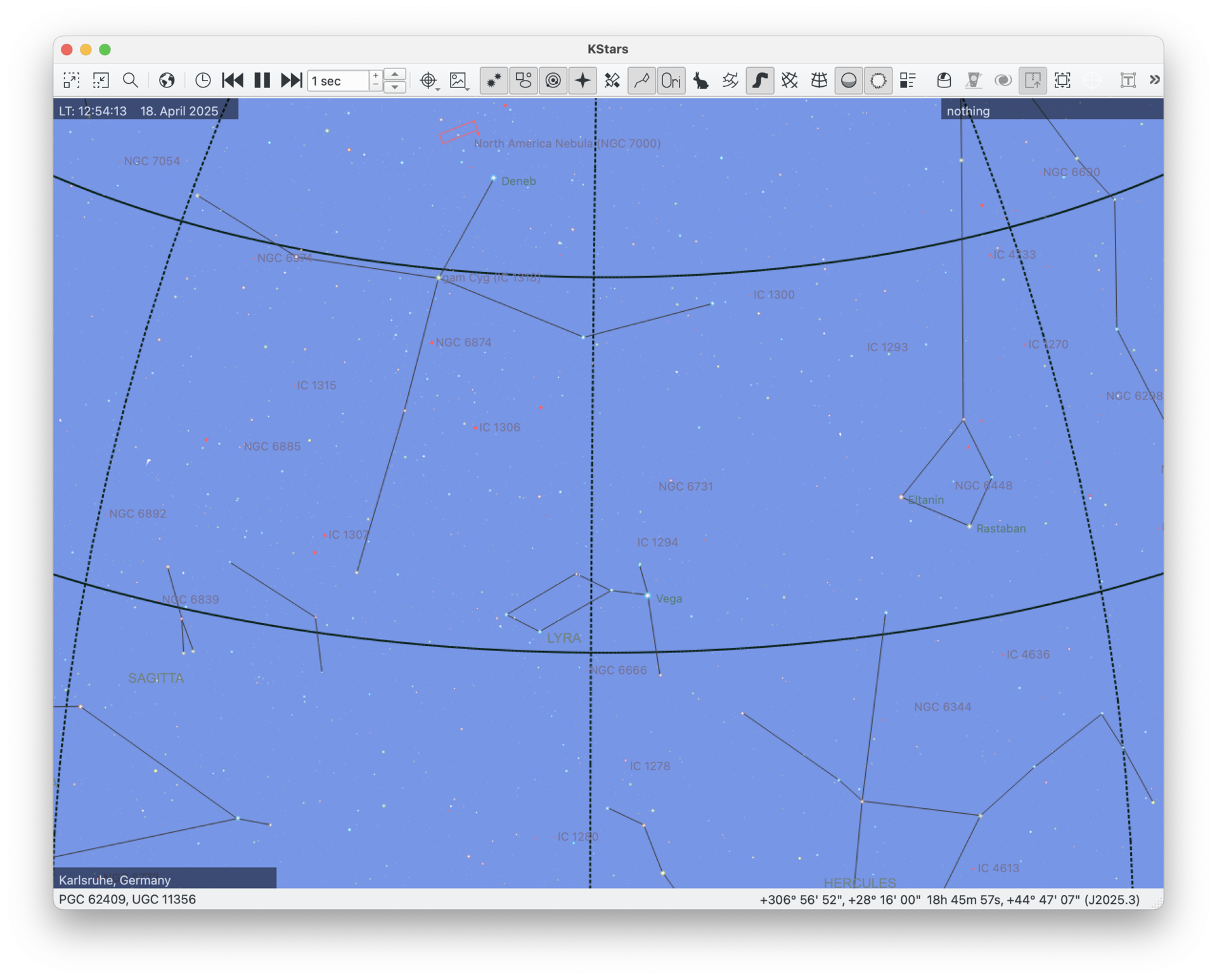Viewport: 1217px width, 980px height.
Task: Toggle deep sky objects display
Action: 523,81
